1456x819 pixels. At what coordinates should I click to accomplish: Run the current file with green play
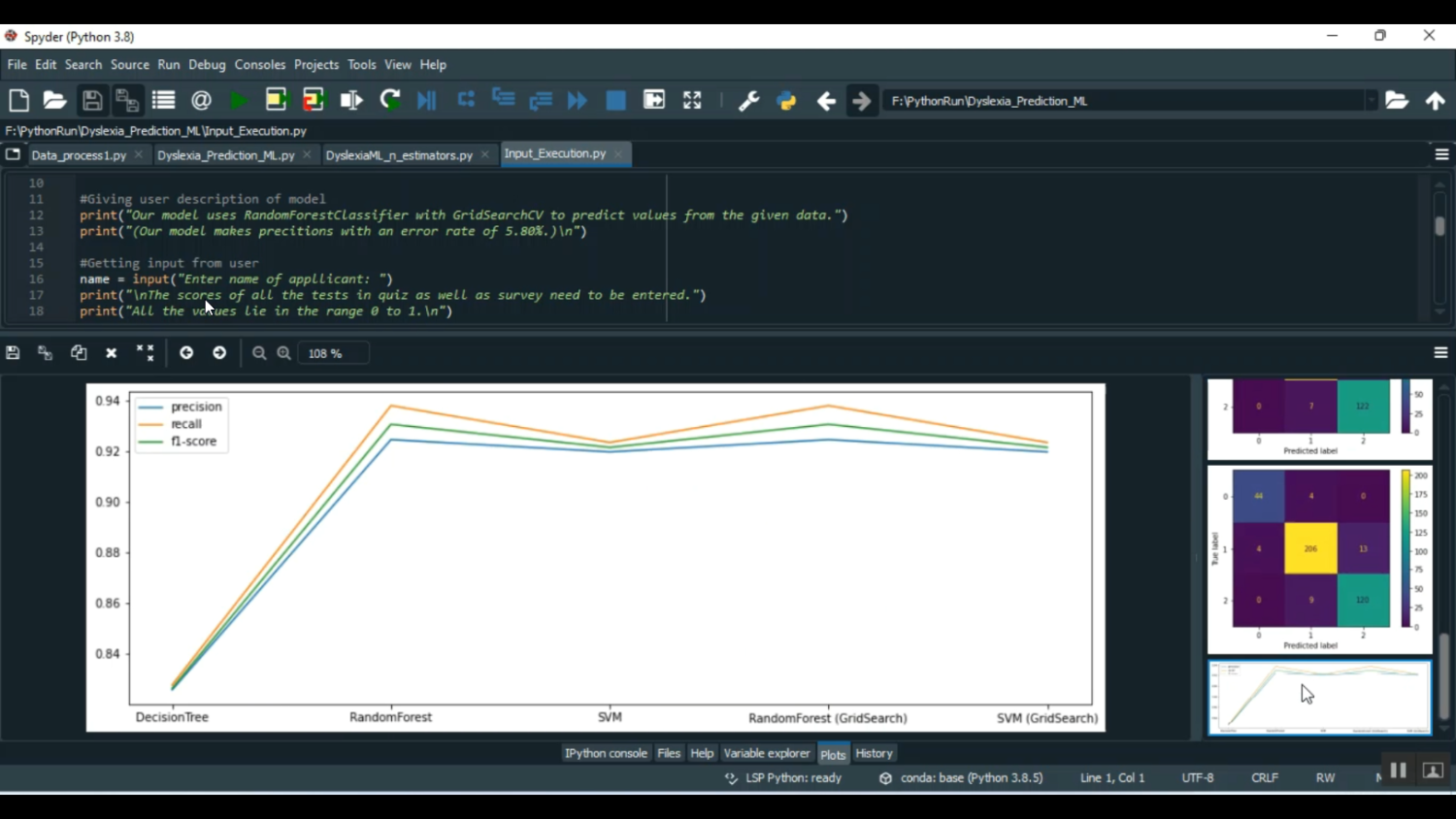(238, 101)
